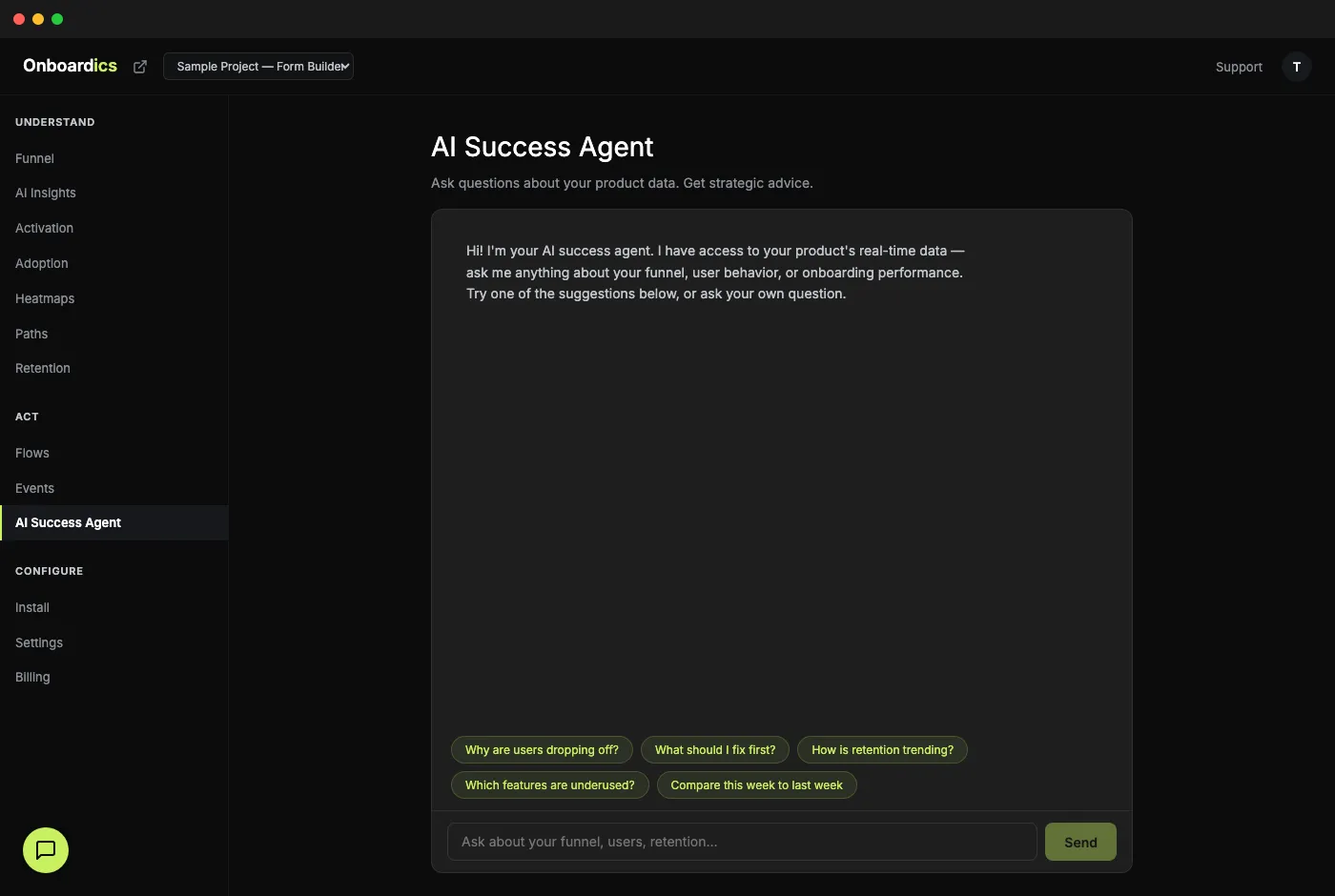Viewport: 1335px width, 896px height.
Task: Select the 'Why are users dropping off?' suggestion
Action: [541, 750]
